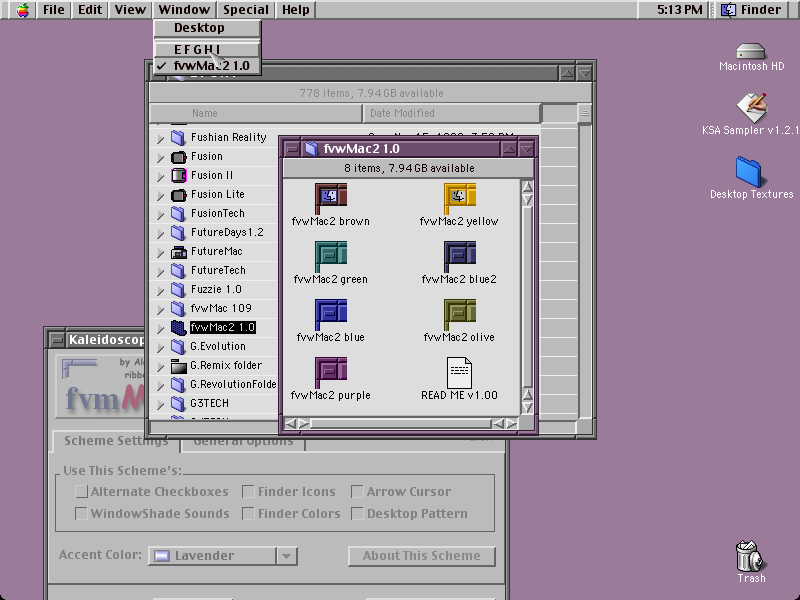Open the View menu

click(x=130, y=10)
